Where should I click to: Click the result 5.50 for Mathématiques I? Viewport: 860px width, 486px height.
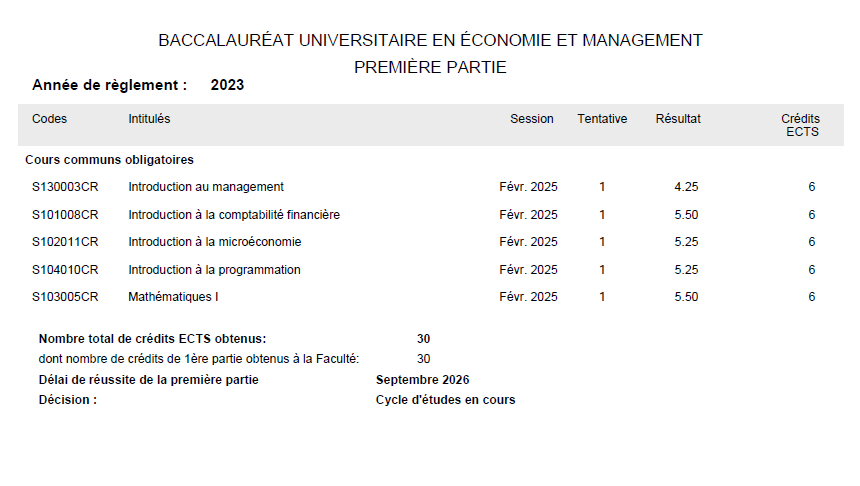[686, 296]
